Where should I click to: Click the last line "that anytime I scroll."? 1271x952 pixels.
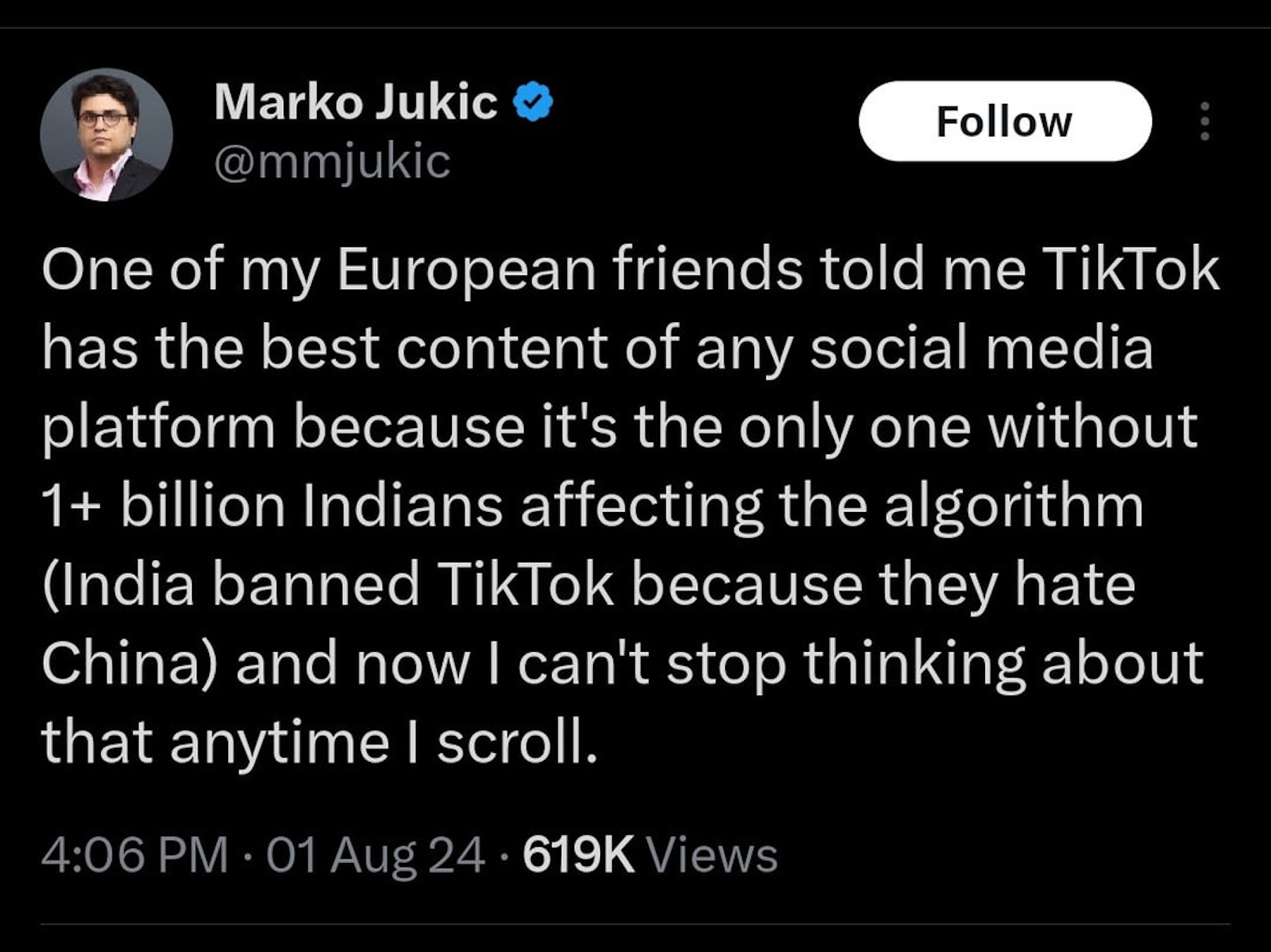(319, 742)
